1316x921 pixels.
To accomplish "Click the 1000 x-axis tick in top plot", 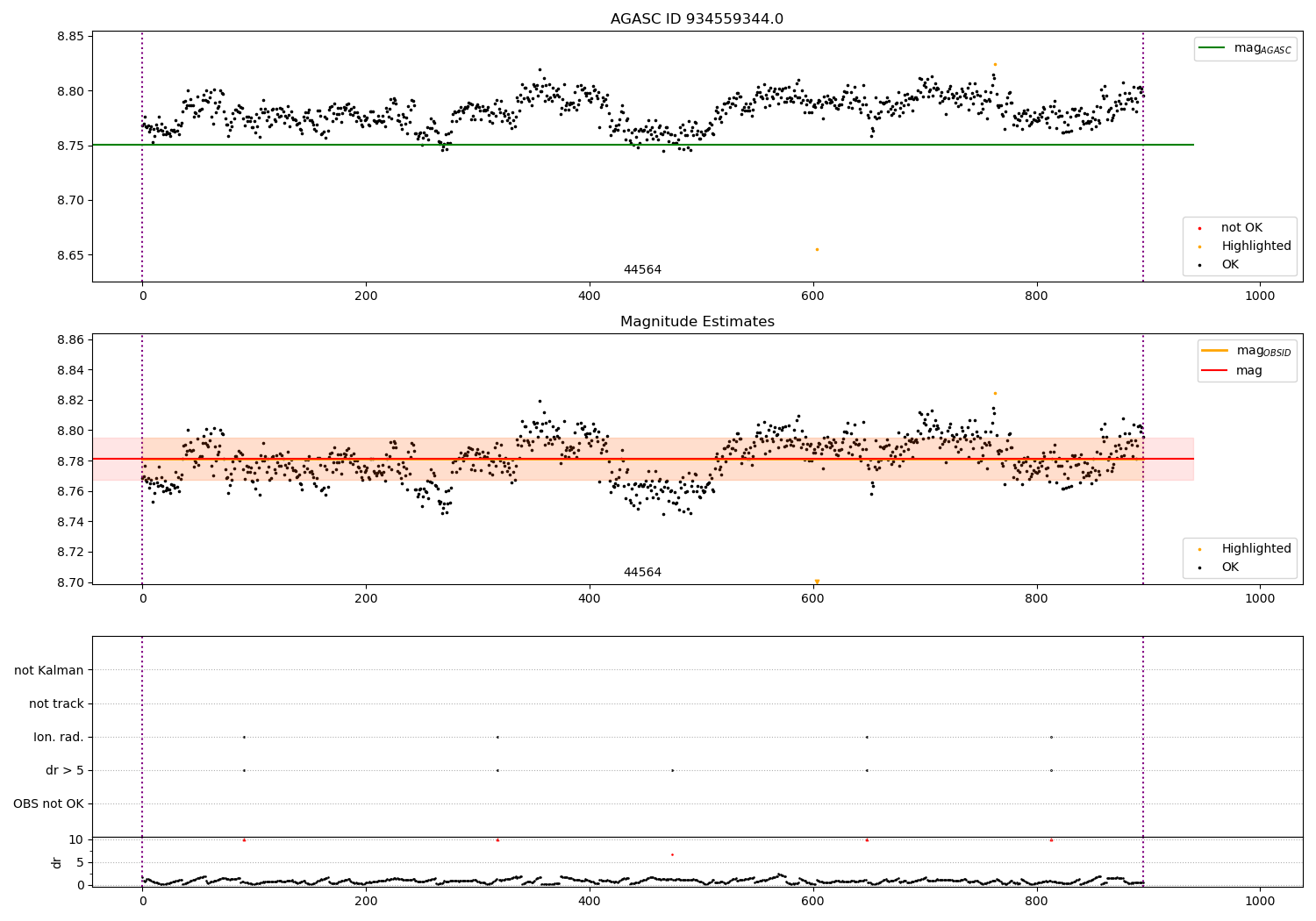I will 1260,296.
